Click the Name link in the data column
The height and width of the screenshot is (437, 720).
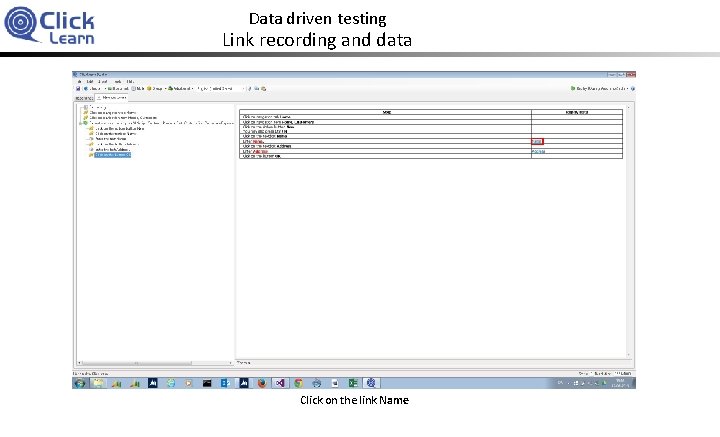[537, 141]
